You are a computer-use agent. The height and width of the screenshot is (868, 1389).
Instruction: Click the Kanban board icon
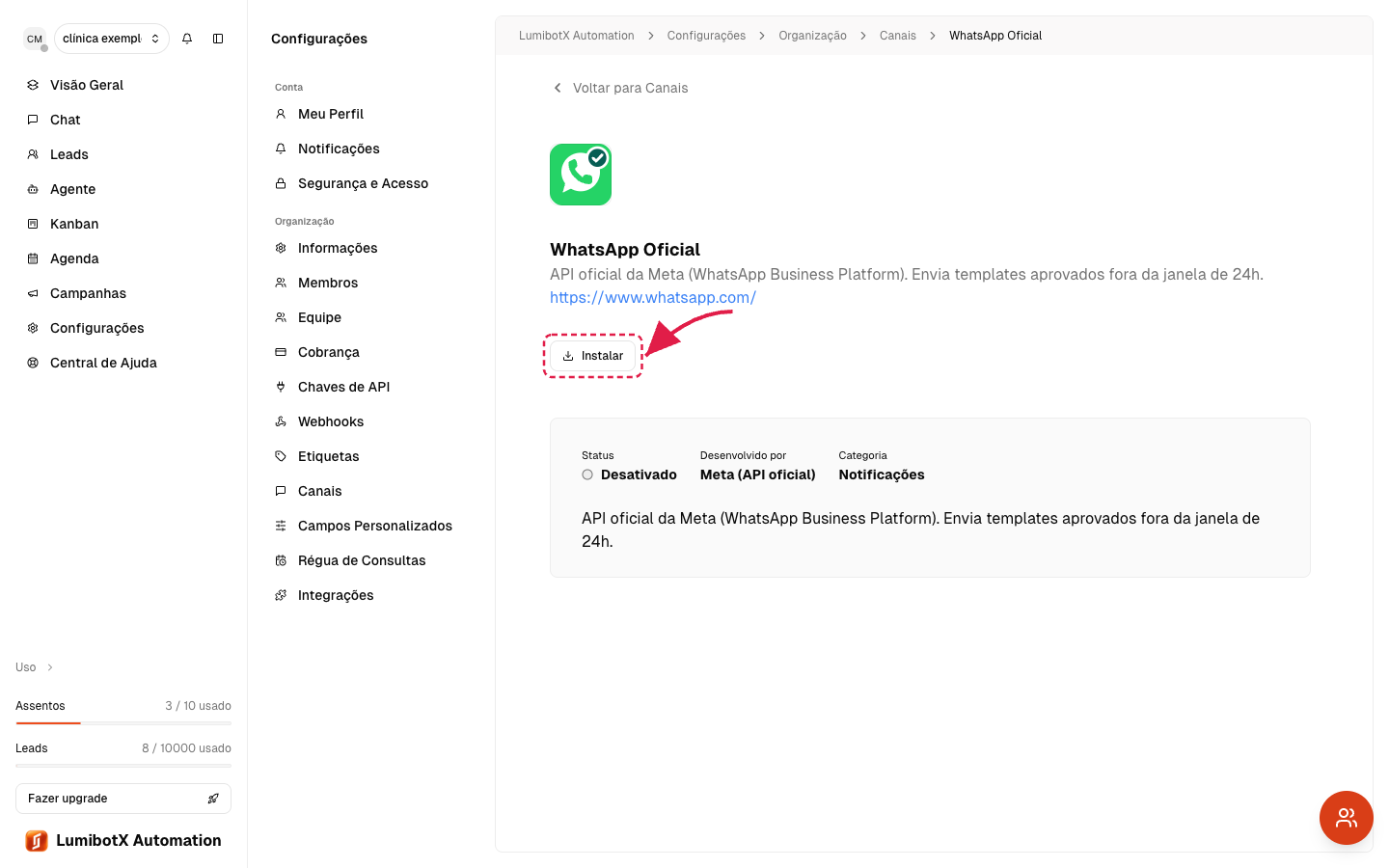33,224
